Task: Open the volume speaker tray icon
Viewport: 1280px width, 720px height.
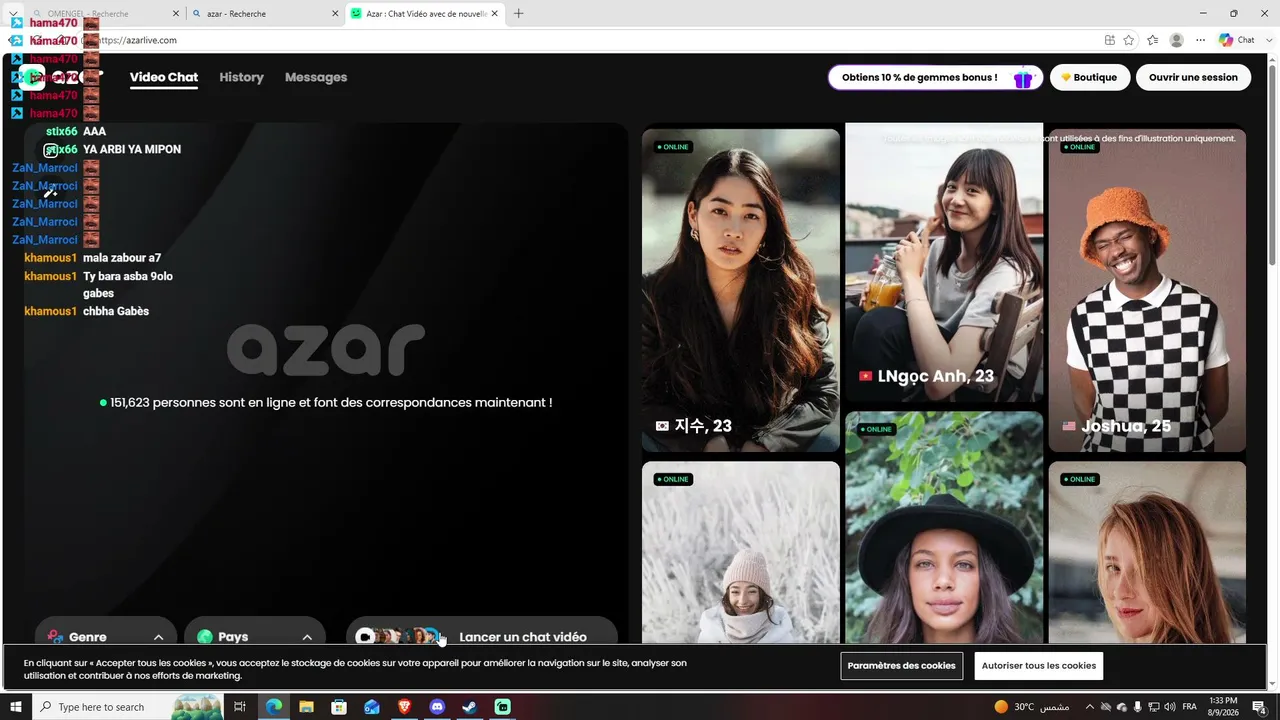Action: click(1170, 707)
